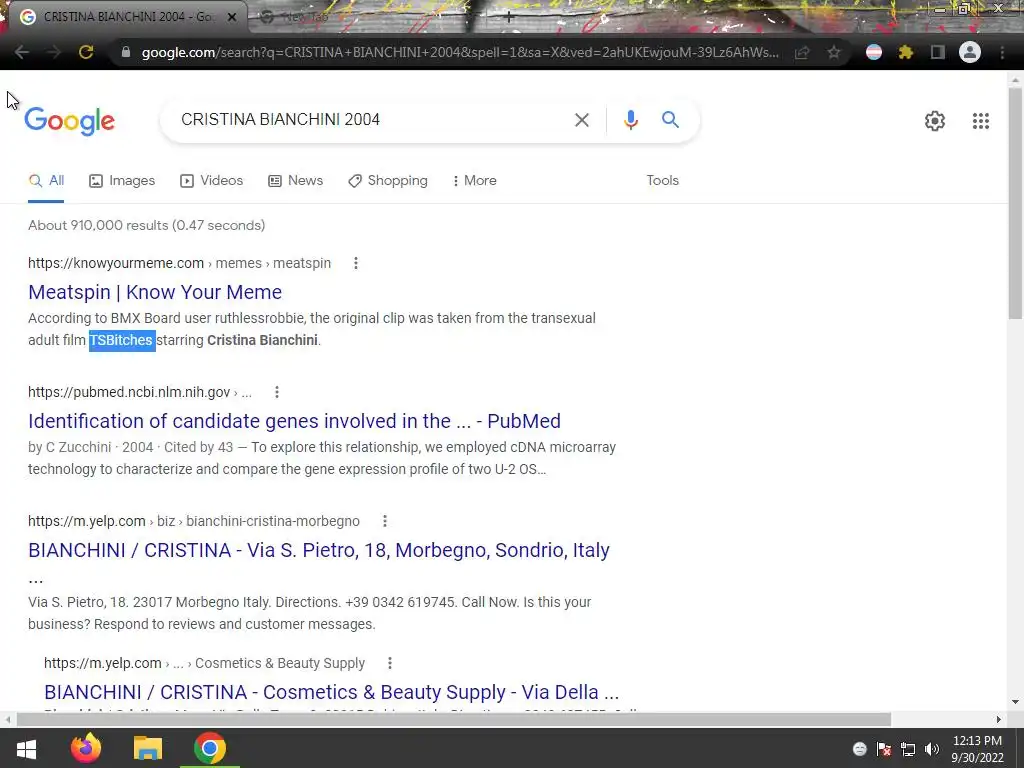The image size is (1024, 768).
Task: Switch to the News tab
Action: tap(295, 180)
